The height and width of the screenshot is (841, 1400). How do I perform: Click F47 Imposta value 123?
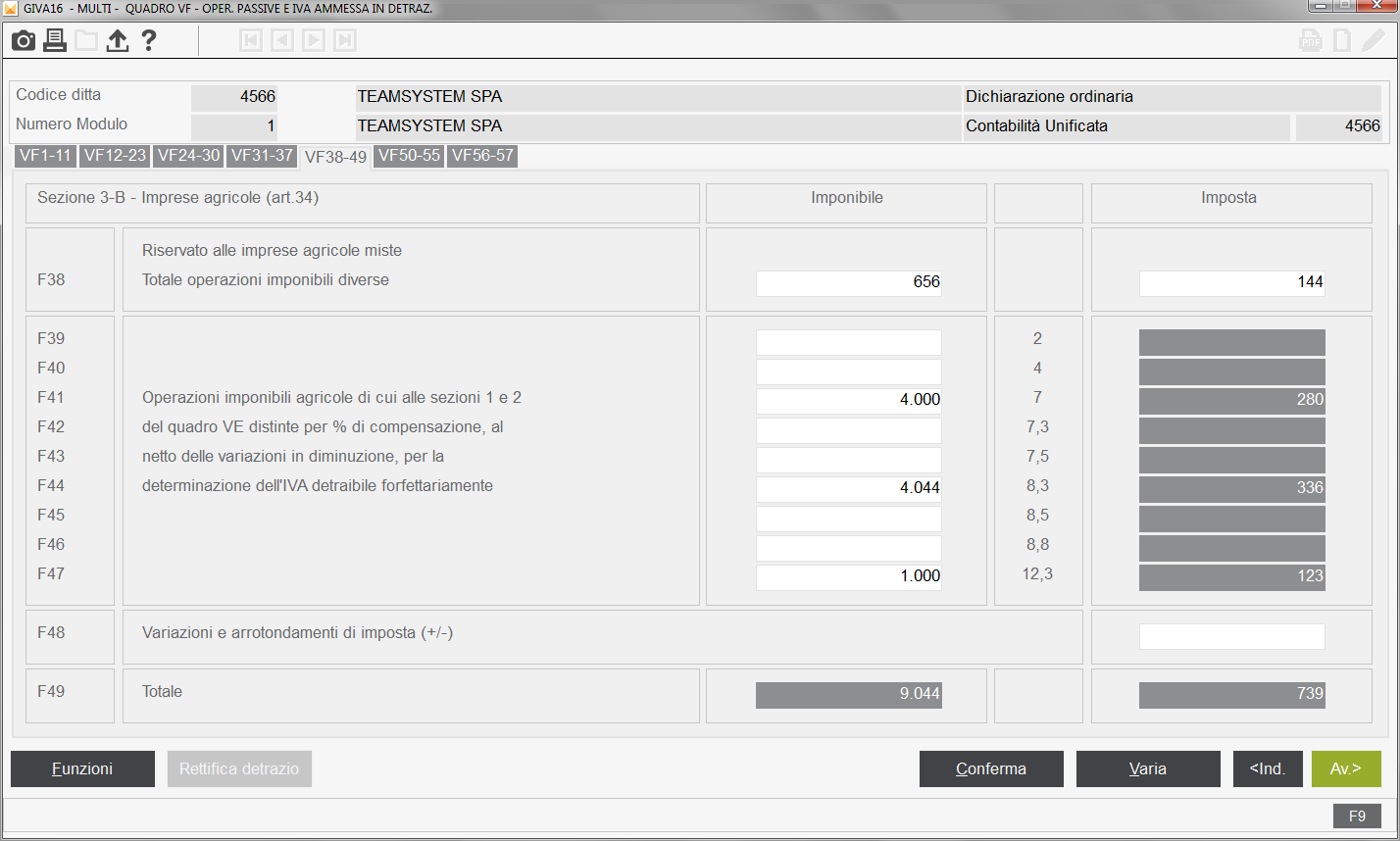tap(1232, 577)
